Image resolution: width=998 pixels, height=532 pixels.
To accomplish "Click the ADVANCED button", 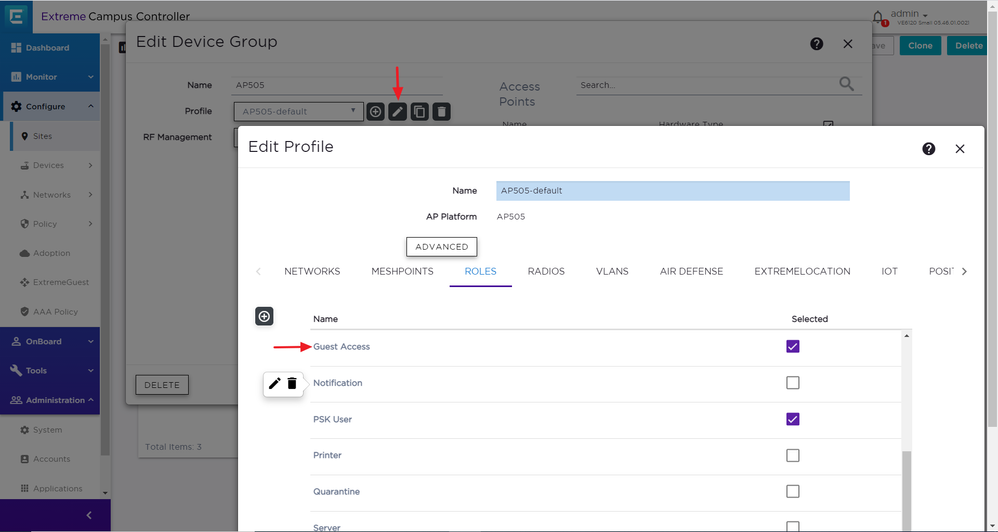I will coord(442,247).
